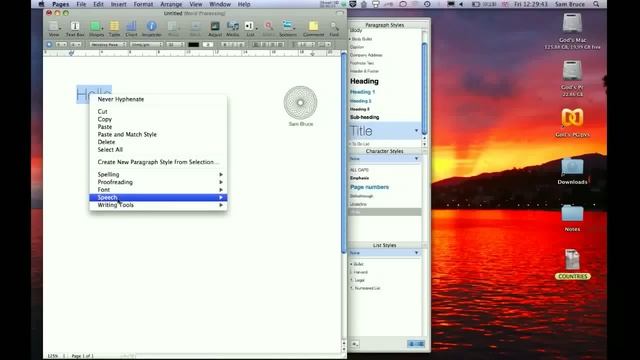Open the Inspector panel
The image size is (640, 360).
point(151,29)
